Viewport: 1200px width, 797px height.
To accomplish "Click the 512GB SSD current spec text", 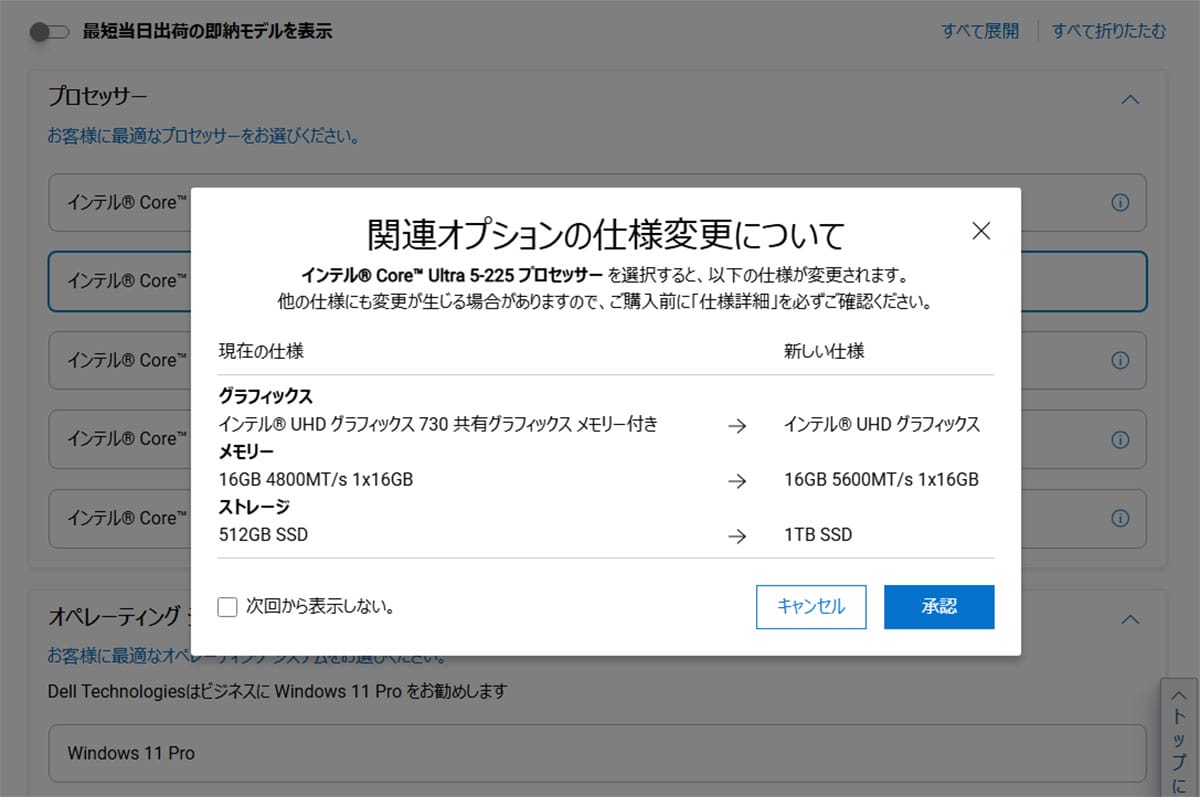I will coord(263,535).
